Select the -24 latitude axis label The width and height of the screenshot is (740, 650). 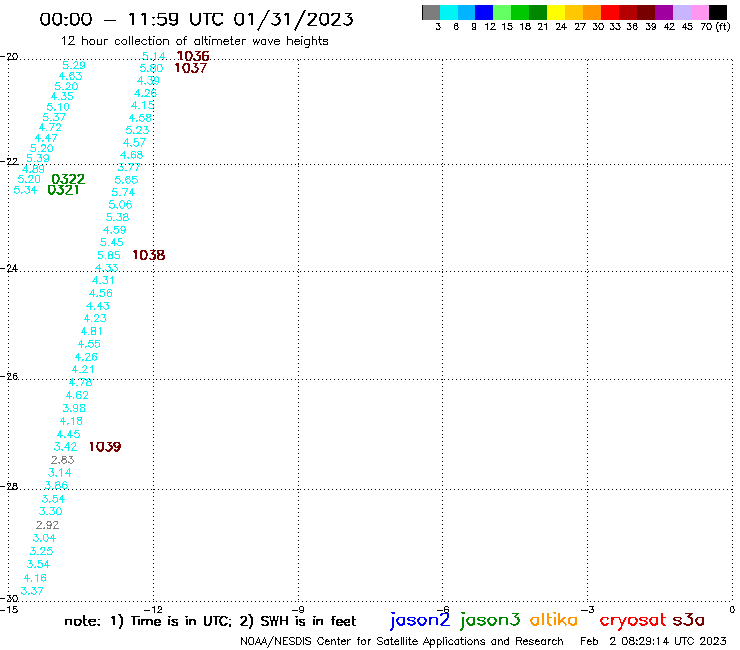[x=9, y=268]
